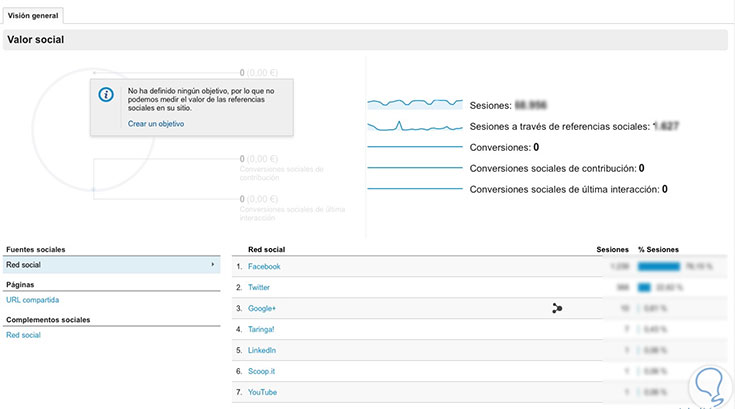Image resolution: width=735 pixels, height=409 pixels.
Task: Open the Visión general tab
Action: pos(33,15)
